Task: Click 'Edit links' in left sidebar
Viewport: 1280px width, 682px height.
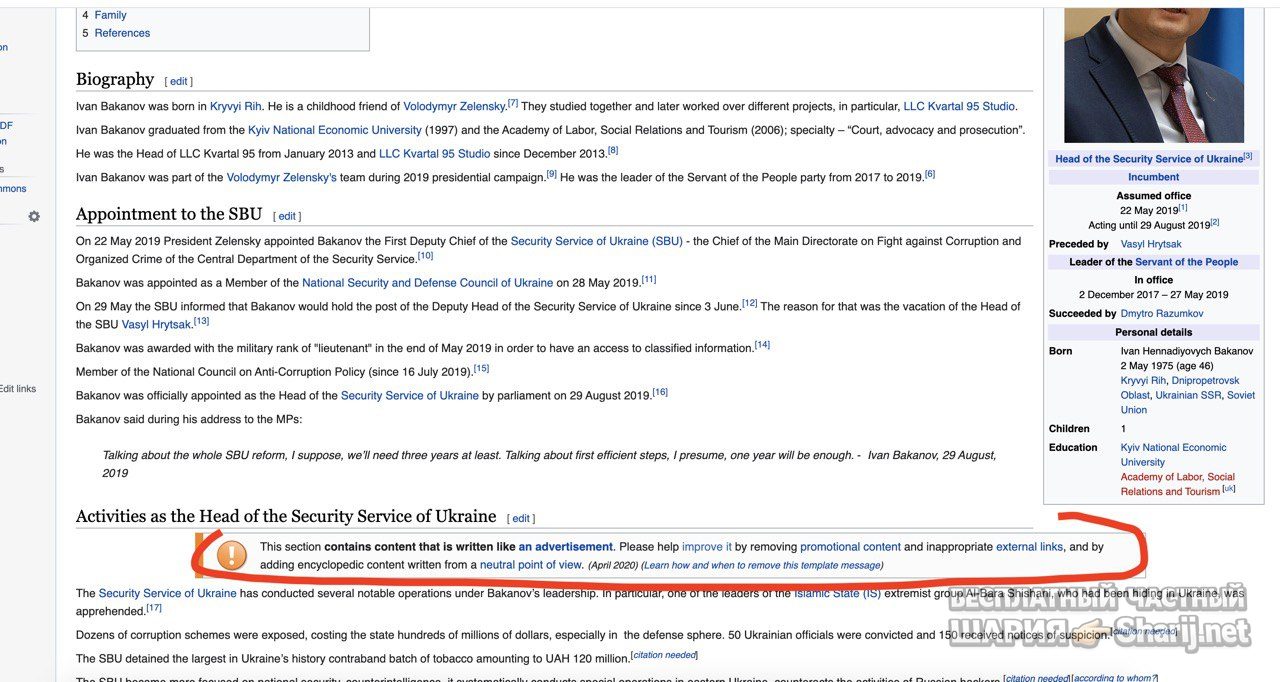Action: 18,389
